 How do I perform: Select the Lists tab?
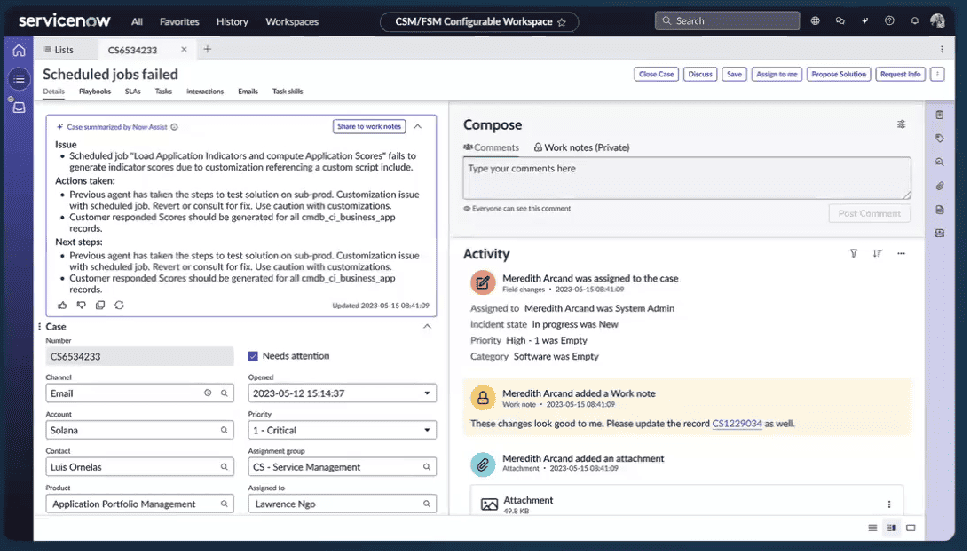[59, 49]
